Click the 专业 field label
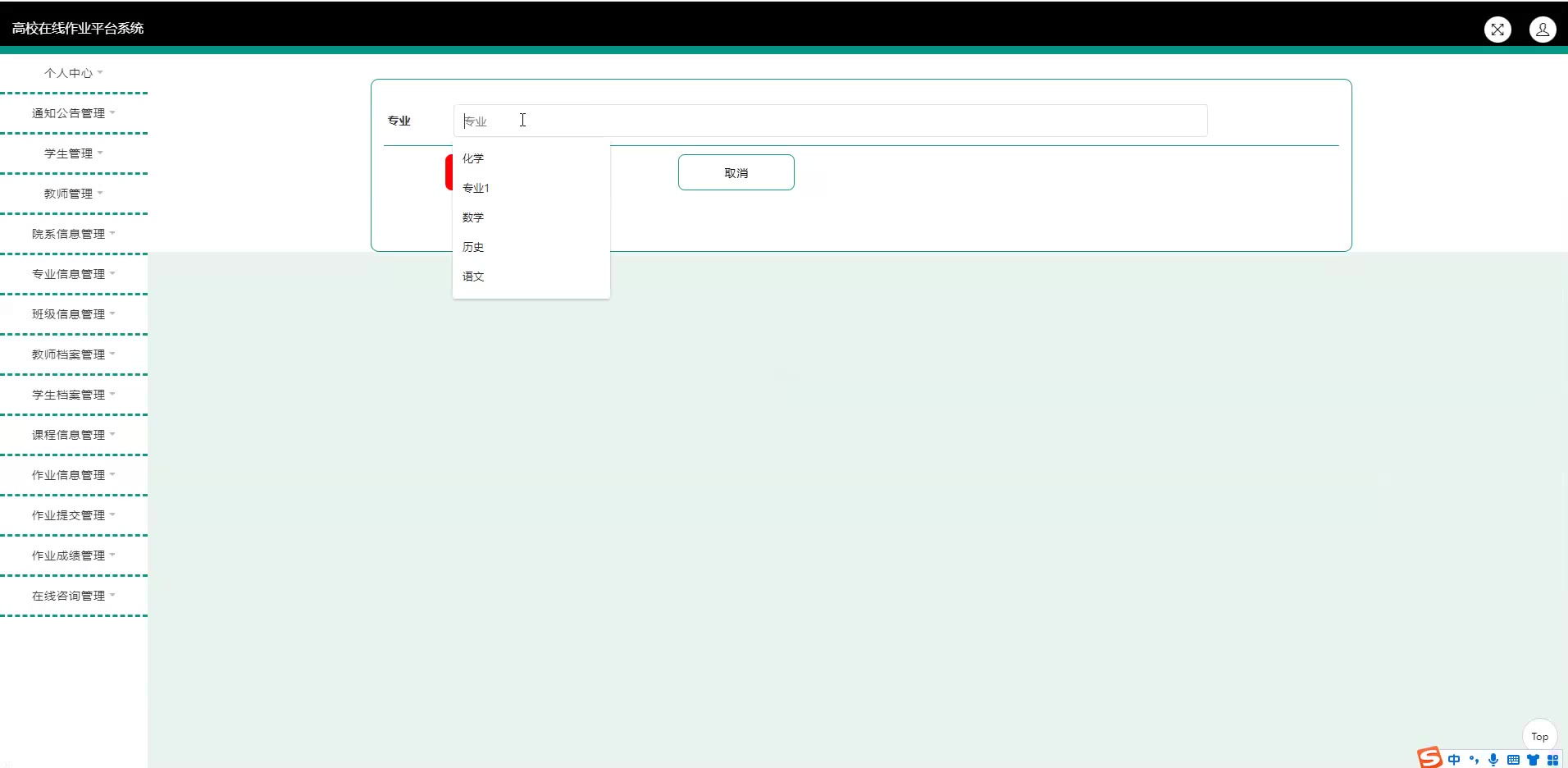 (x=399, y=121)
